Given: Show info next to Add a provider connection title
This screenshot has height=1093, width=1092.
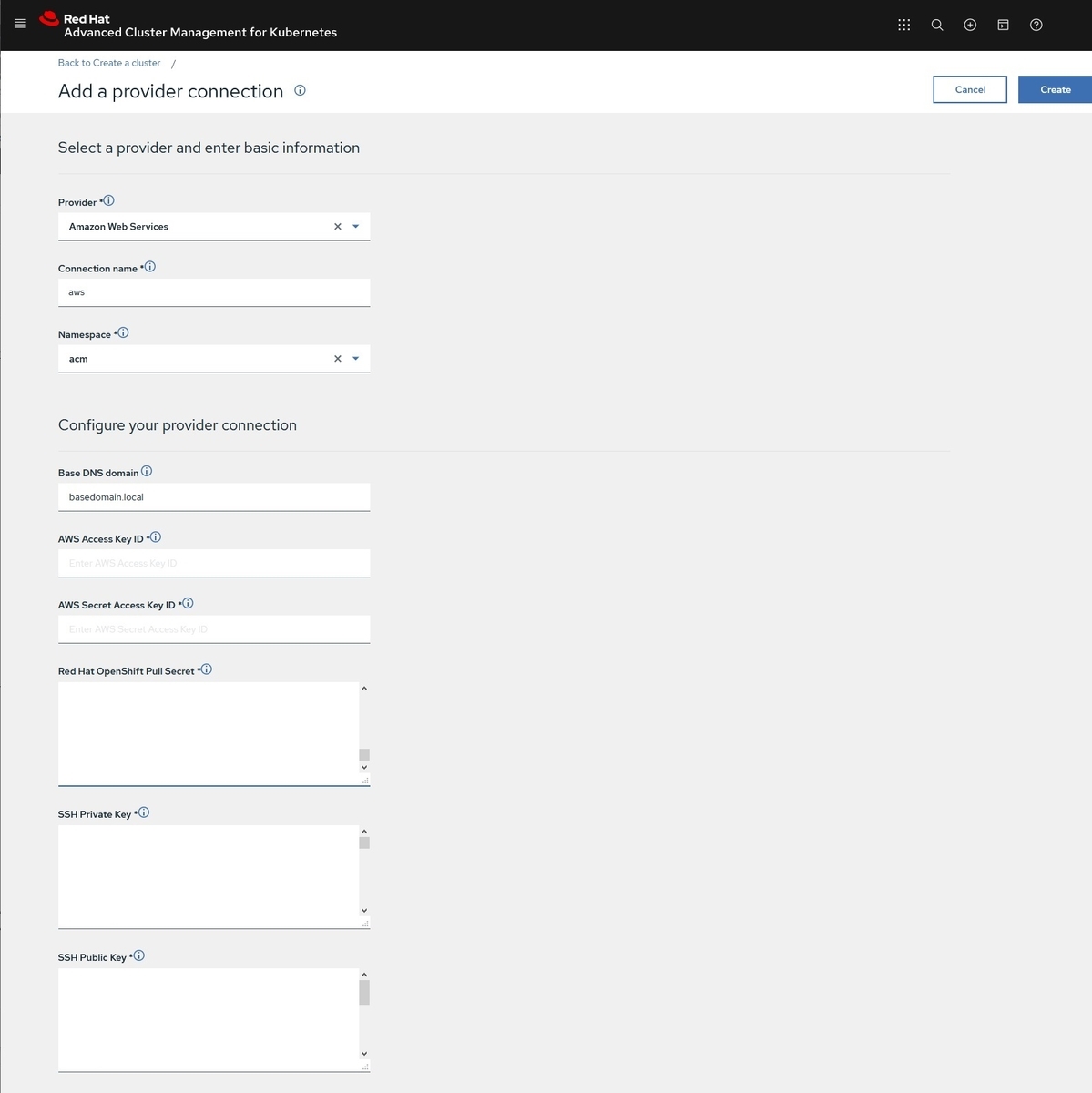Looking at the screenshot, I should click(x=300, y=90).
